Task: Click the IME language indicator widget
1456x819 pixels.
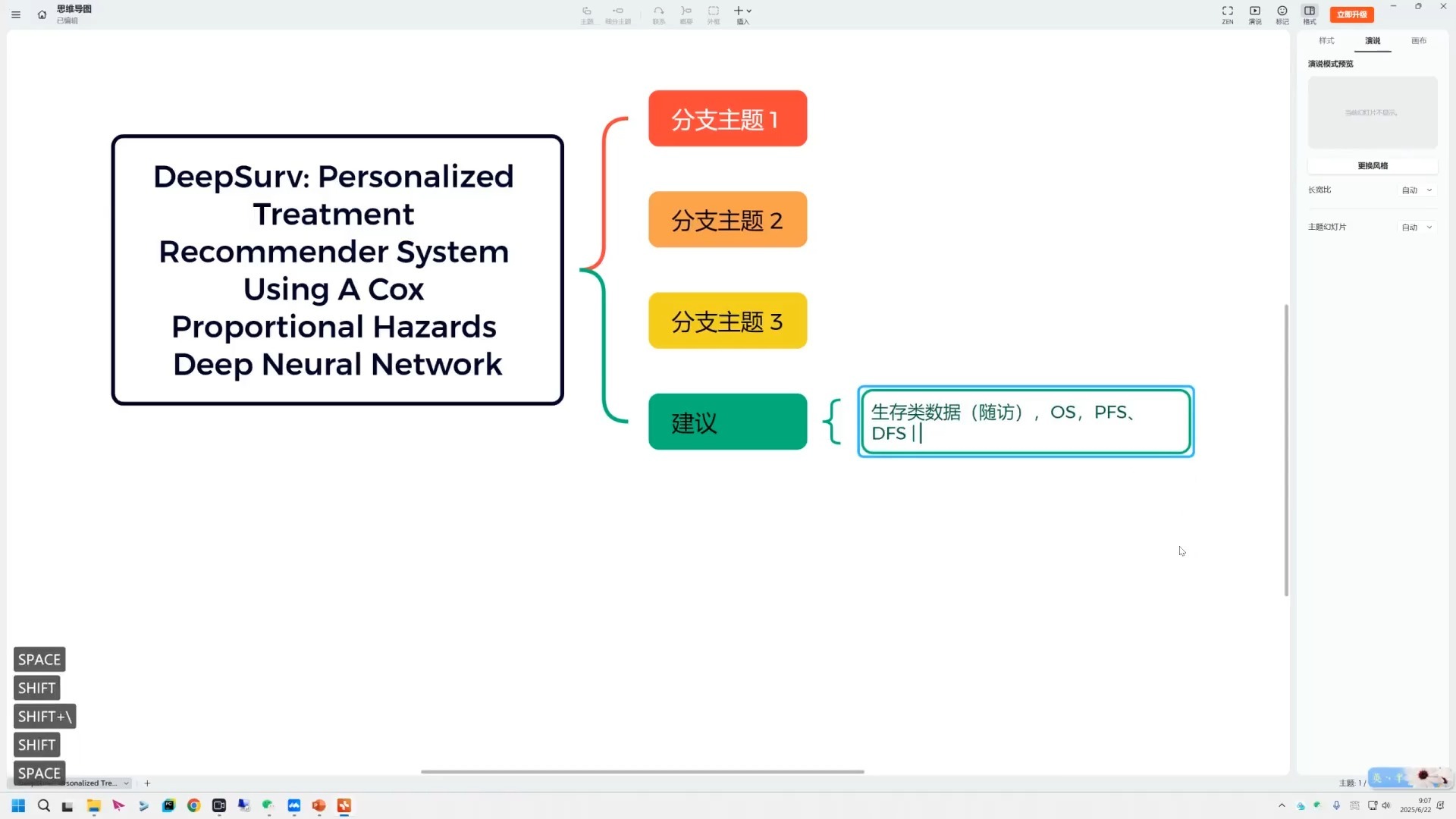Action: (1410, 777)
